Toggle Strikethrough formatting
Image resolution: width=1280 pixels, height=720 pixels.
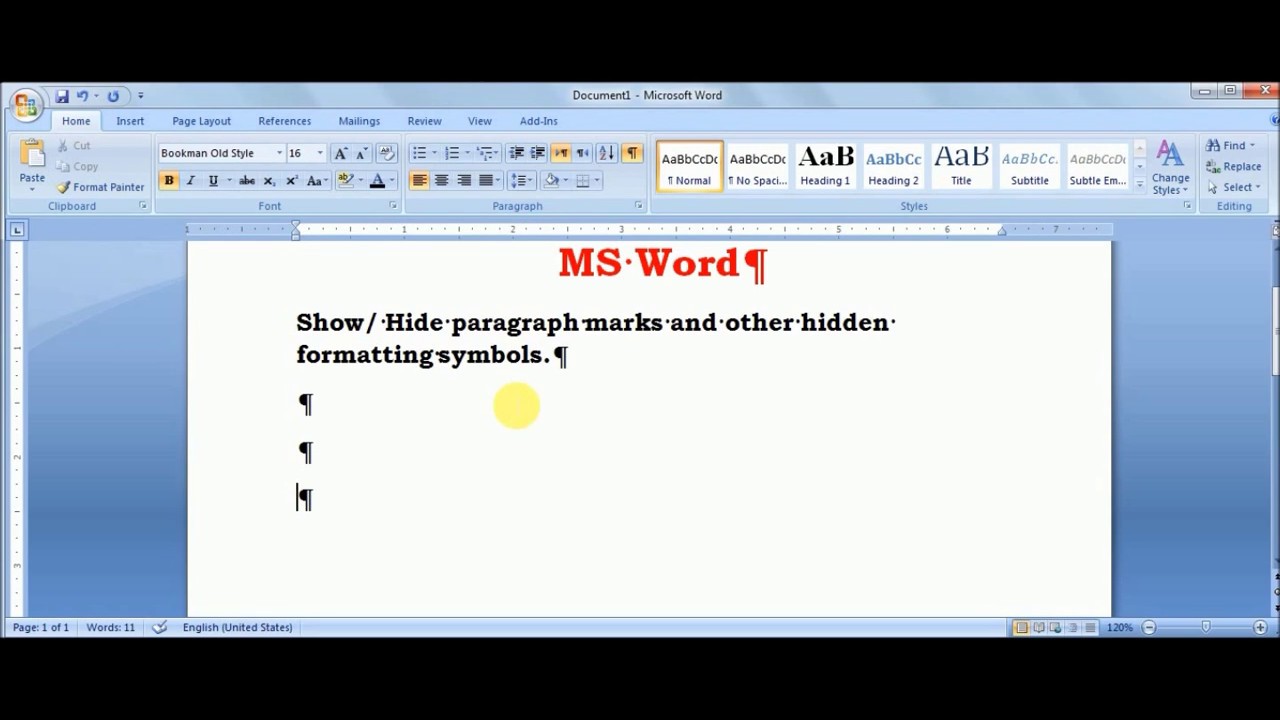coord(247,181)
